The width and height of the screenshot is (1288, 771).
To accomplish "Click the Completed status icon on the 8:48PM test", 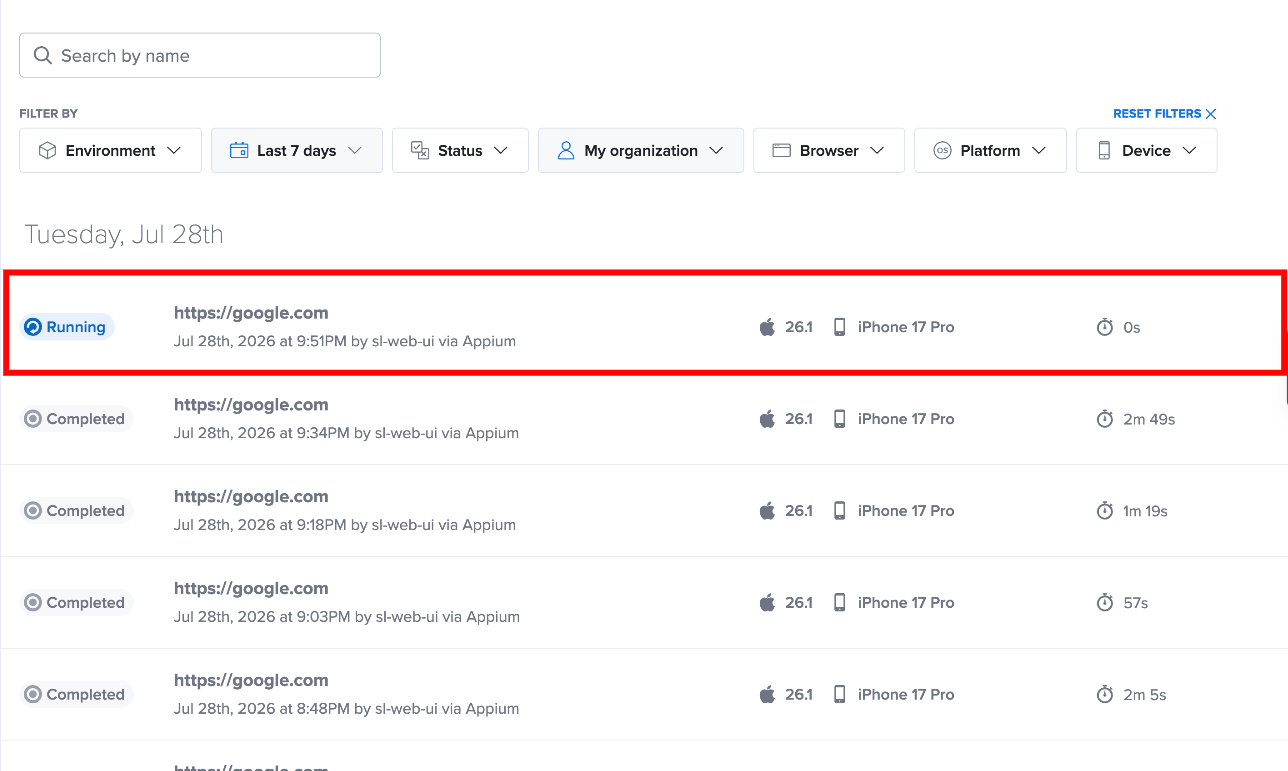I will point(33,695).
